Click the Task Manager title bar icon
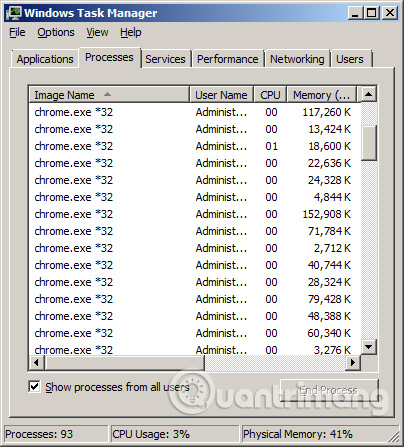This screenshot has height=447, width=404. (14, 13)
